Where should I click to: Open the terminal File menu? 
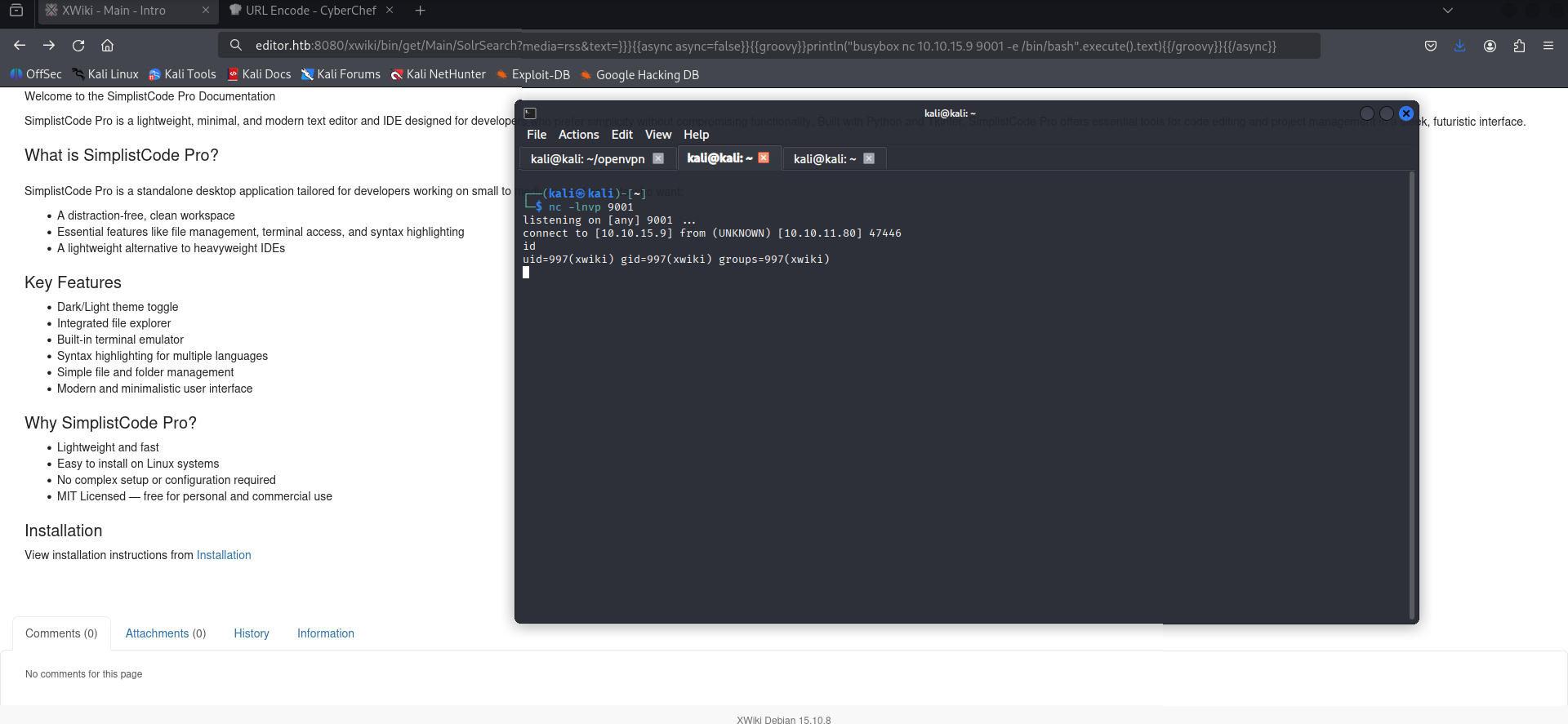pos(537,135)
